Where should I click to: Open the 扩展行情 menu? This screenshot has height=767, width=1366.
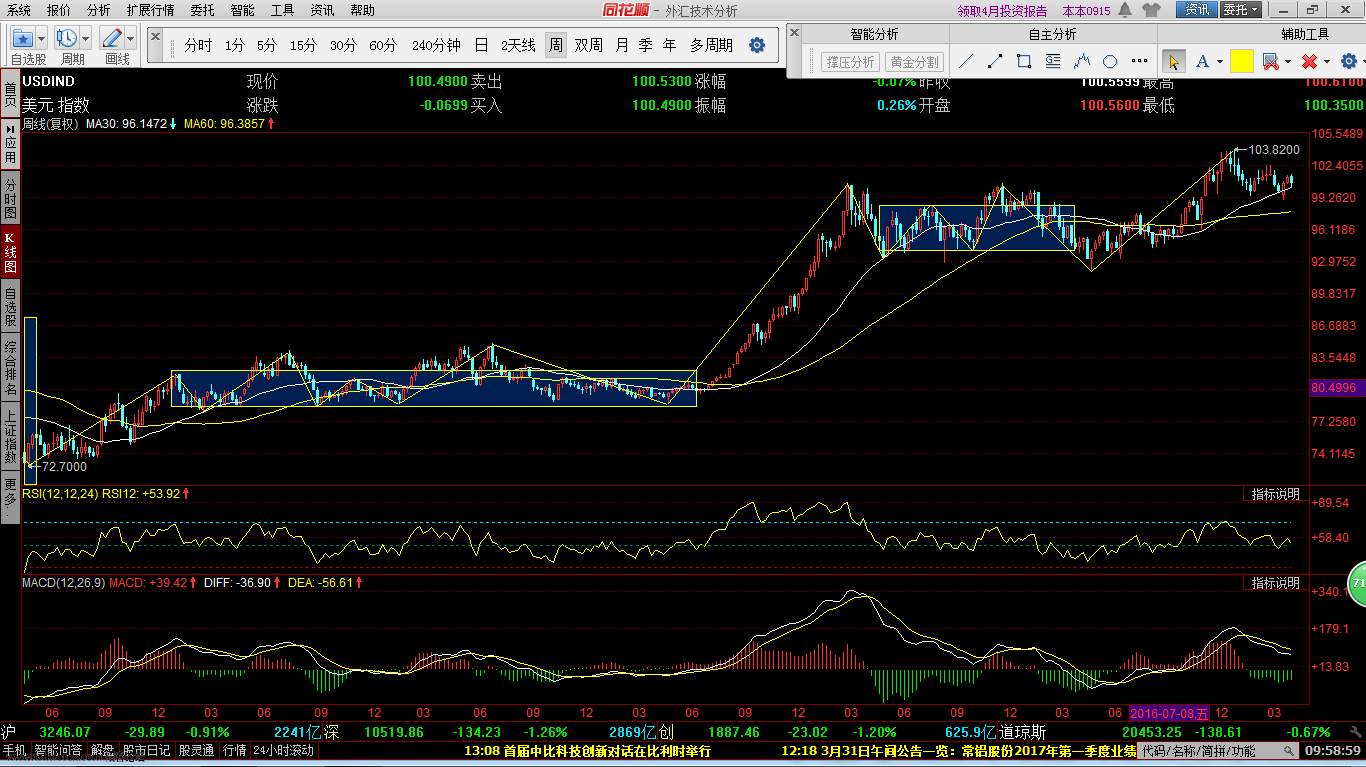pos(150,10)
